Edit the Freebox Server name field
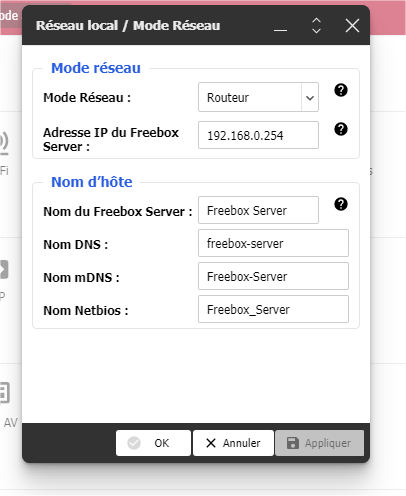The image size is (406, 496). pos(258,210)
